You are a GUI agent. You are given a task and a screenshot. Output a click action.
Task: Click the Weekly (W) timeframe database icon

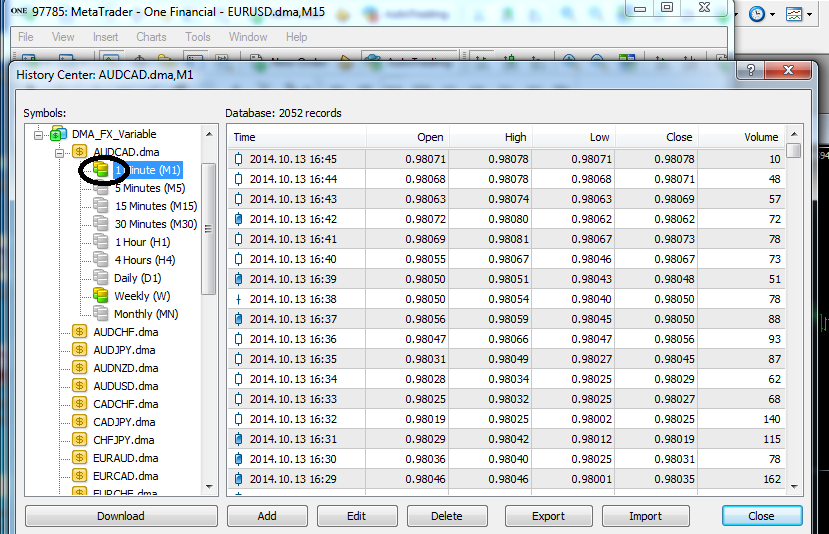tap(100, 296)
